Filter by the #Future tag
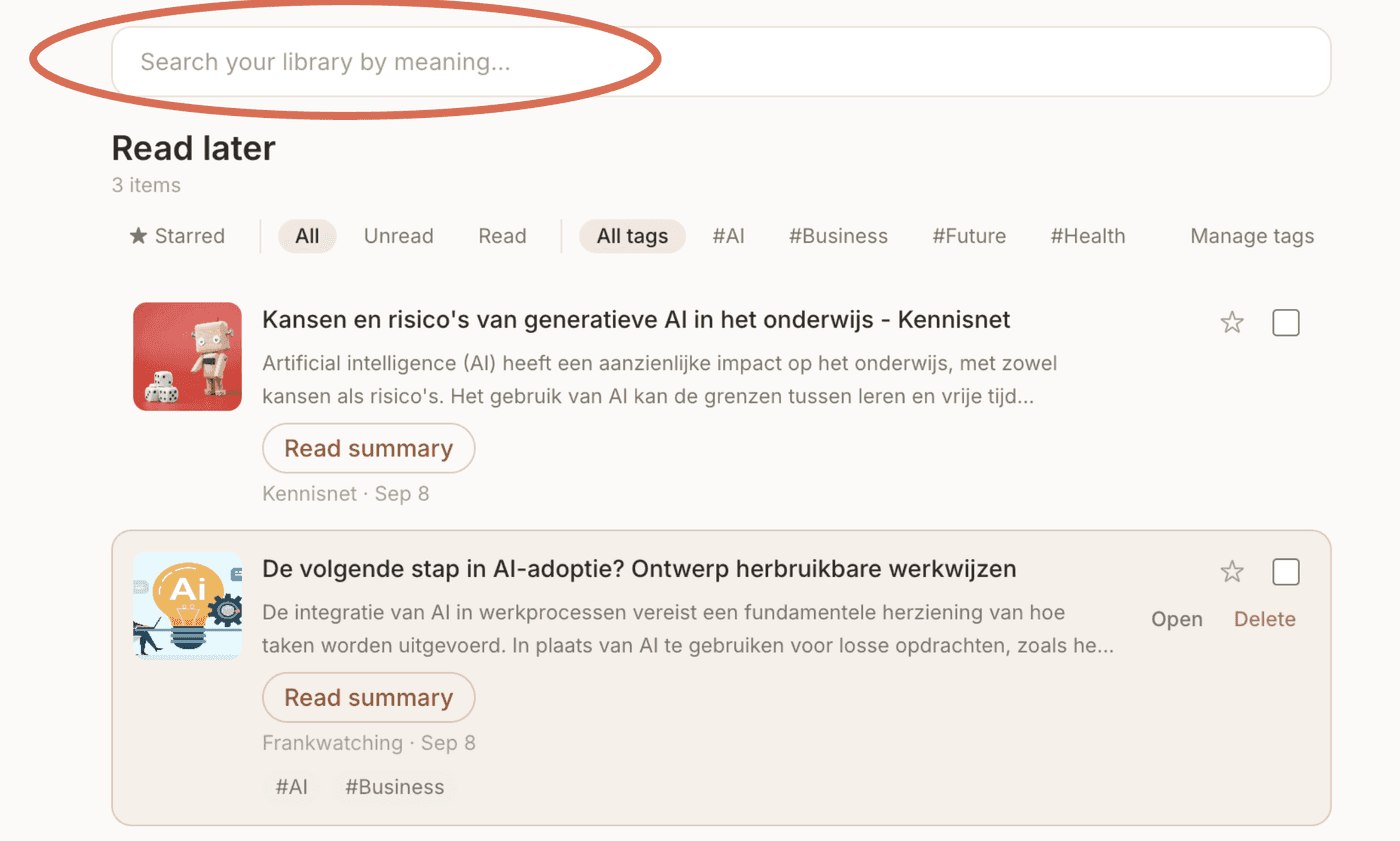This screenshot has height=841, width=1400. click(969, 236)
